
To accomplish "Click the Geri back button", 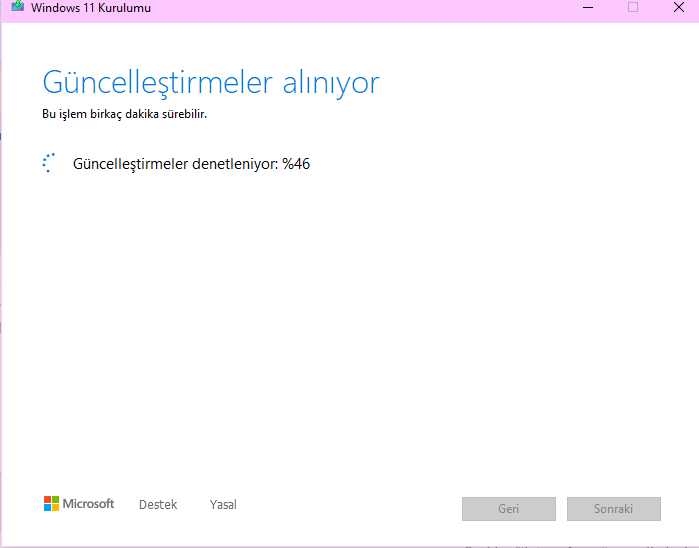I will pos(509,509).
